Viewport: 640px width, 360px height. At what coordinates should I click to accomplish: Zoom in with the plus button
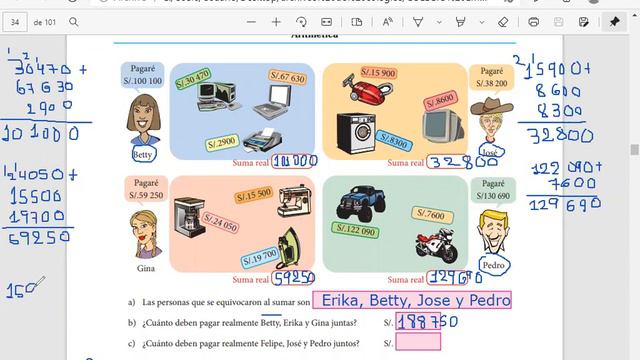(276, 22)
